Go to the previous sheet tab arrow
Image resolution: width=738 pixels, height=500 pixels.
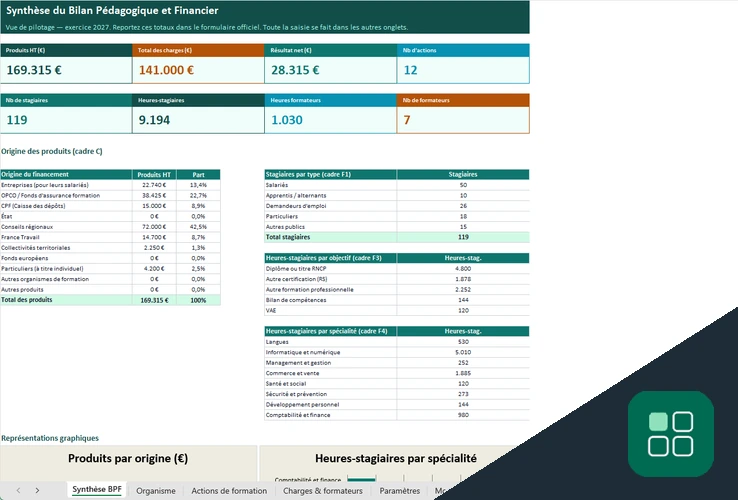pos(18,491)
